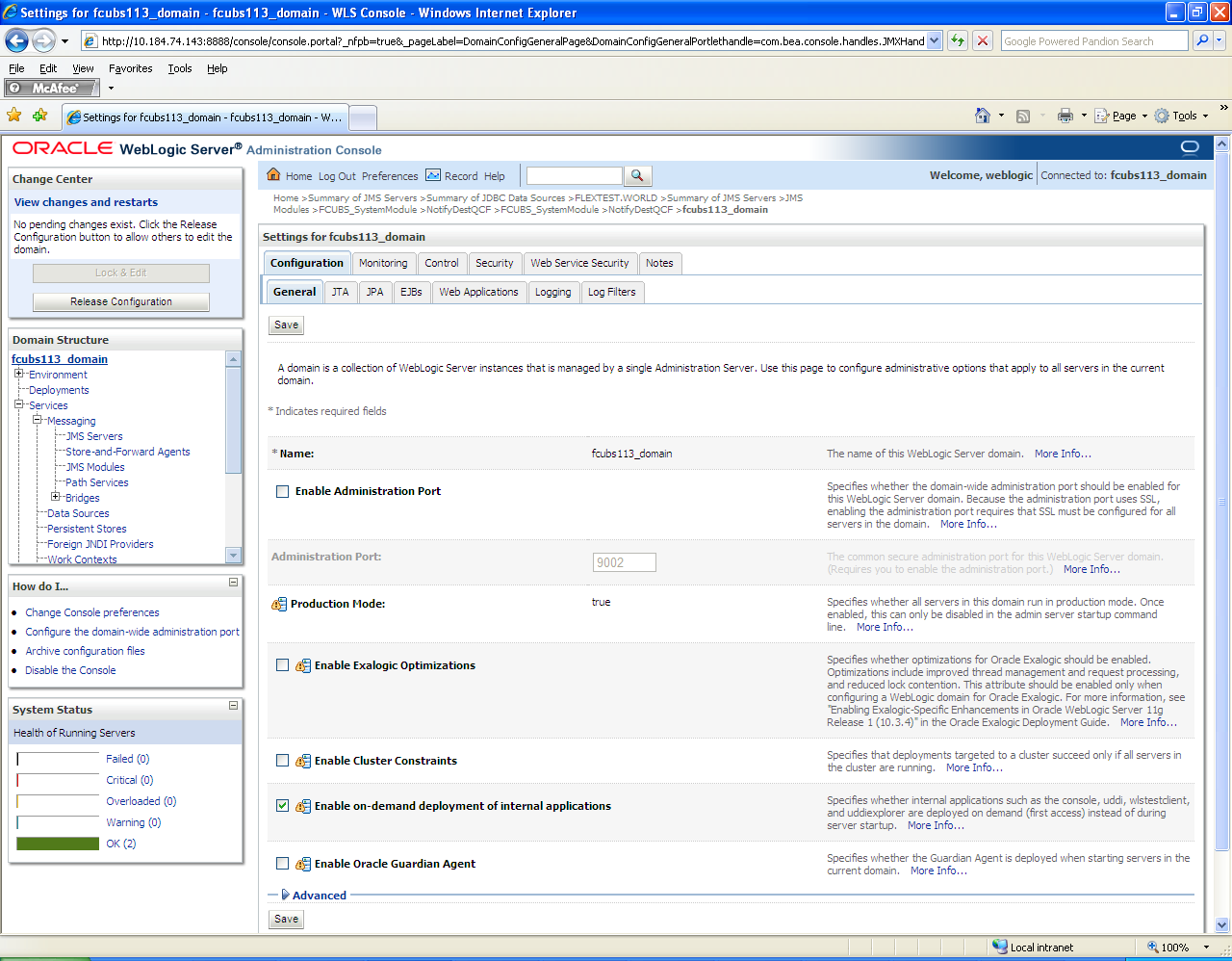1232x961 pixels.
Task: Stop page loading with the red X icon
Action: (982, 40)
